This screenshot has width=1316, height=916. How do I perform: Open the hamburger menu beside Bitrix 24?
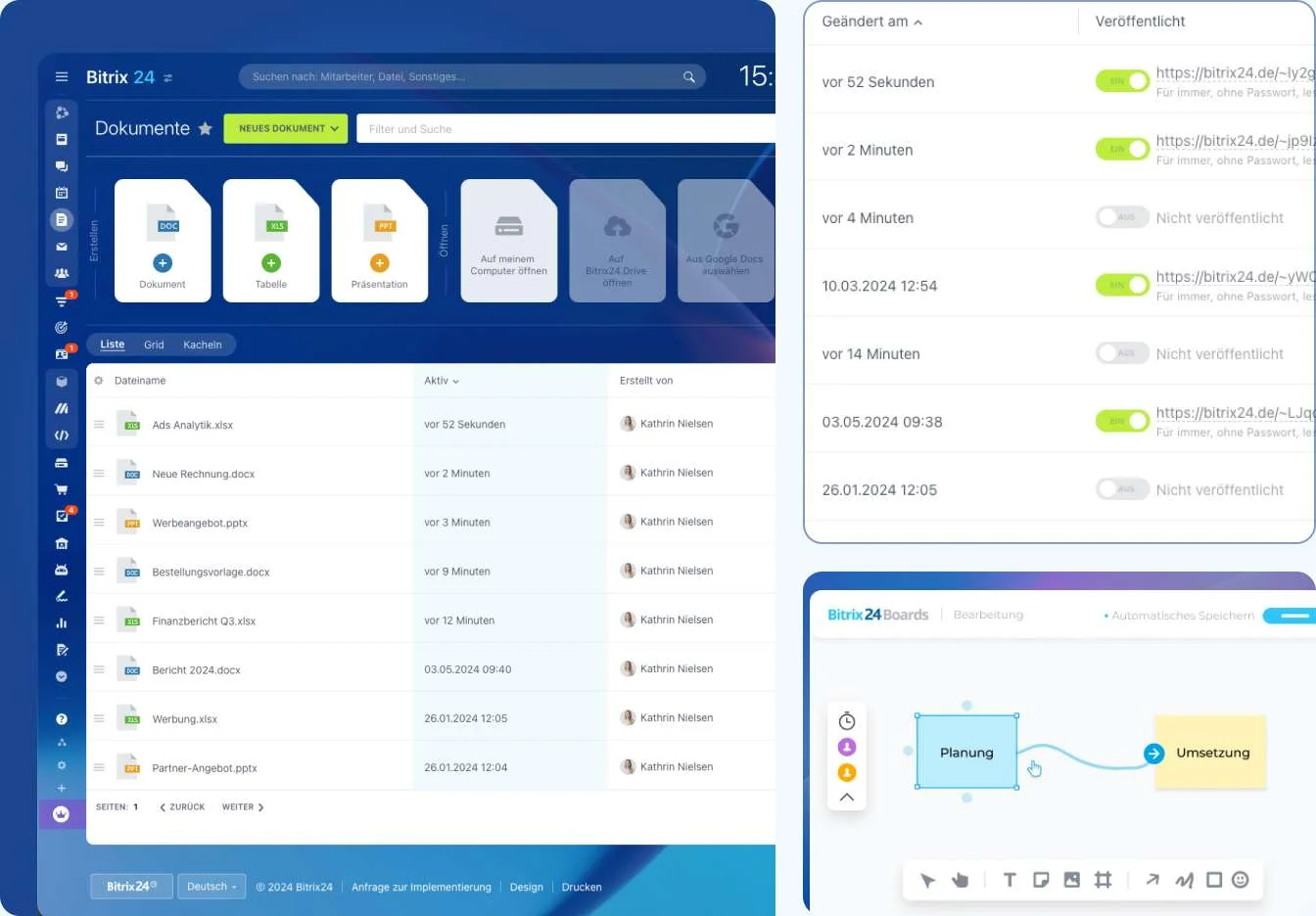pyautogui.click(x=62, y=76)
